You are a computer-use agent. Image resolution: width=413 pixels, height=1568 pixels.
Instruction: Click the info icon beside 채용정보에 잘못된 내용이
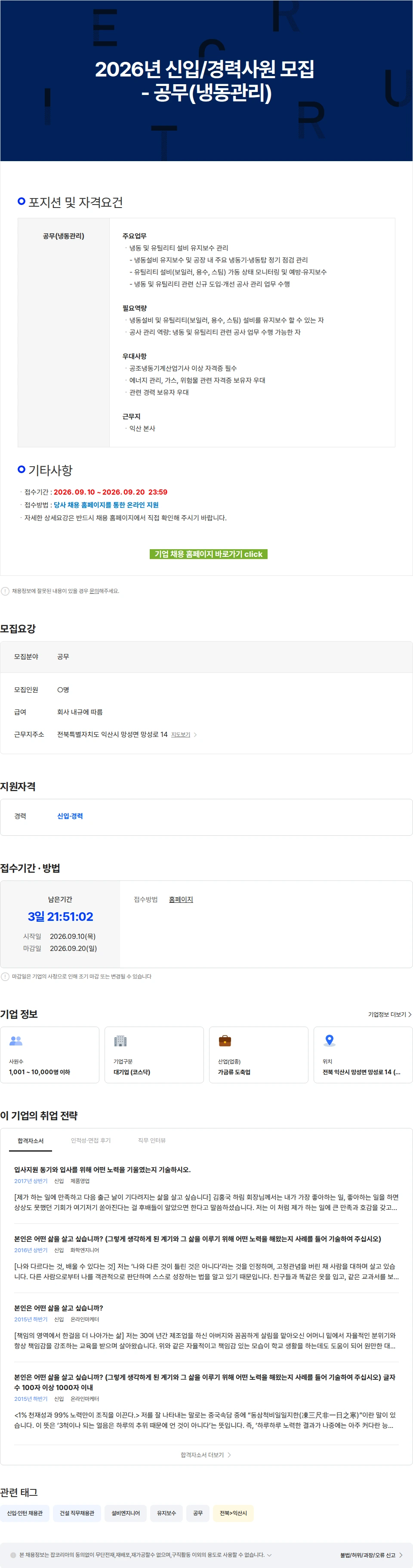(x=6, y=591)
